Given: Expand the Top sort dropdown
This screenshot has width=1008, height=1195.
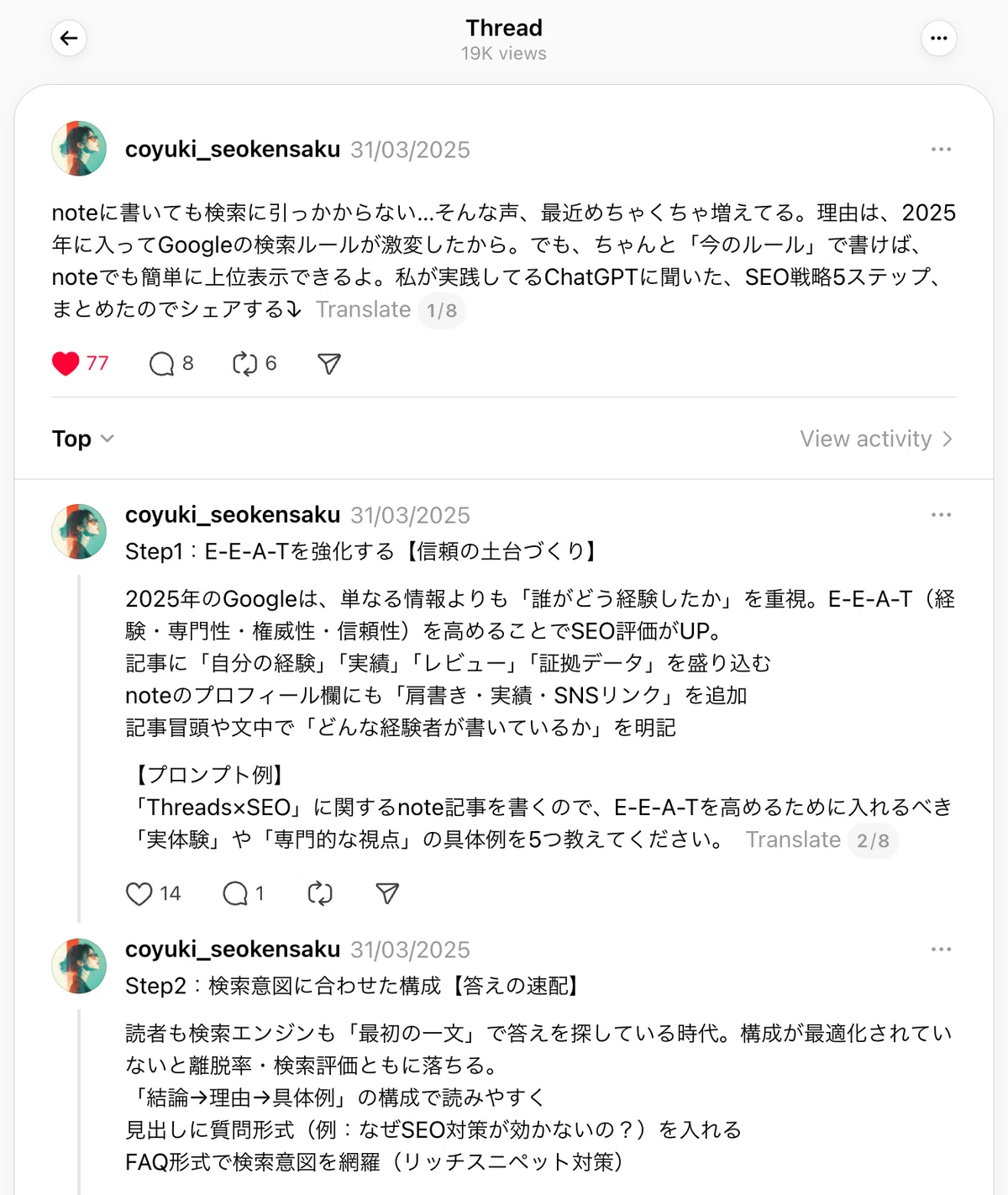Looking at the screenshot, I should 83,439.
